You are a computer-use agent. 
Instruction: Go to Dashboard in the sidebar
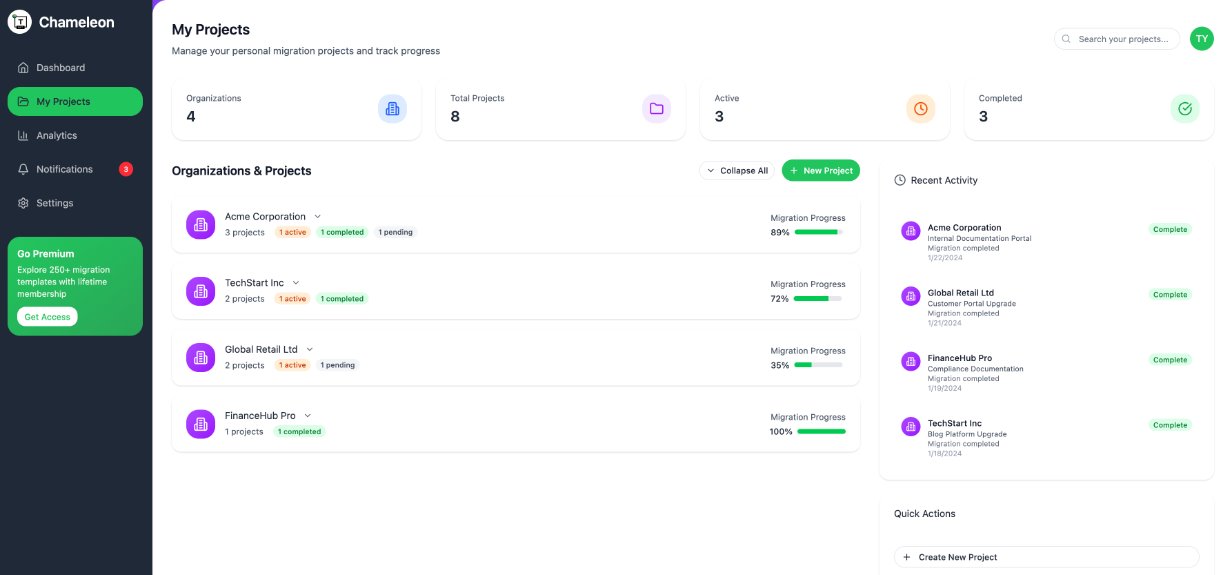click(x=60, y=68)
